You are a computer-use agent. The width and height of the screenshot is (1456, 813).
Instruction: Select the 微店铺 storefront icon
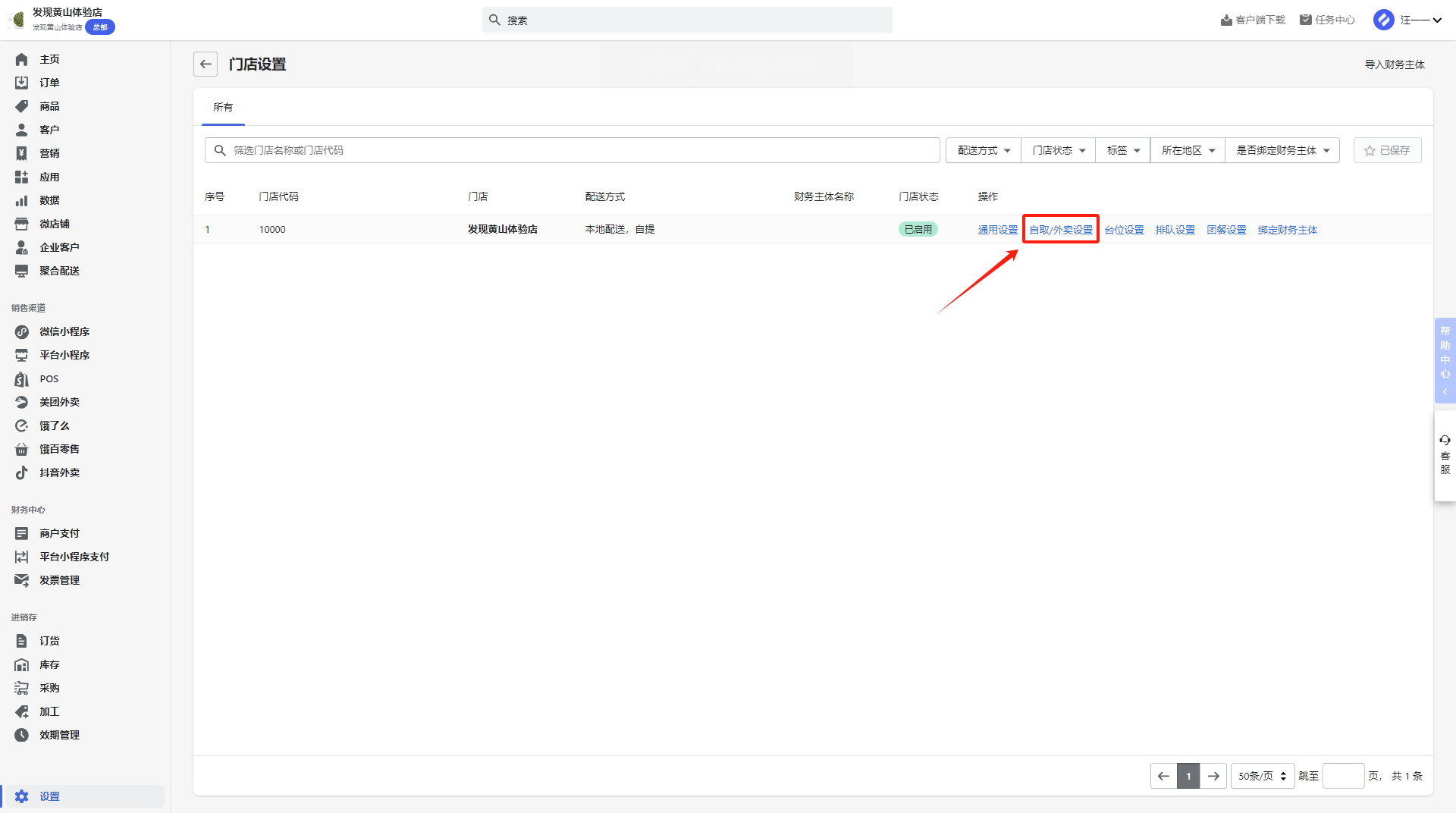tap(21, 224)
